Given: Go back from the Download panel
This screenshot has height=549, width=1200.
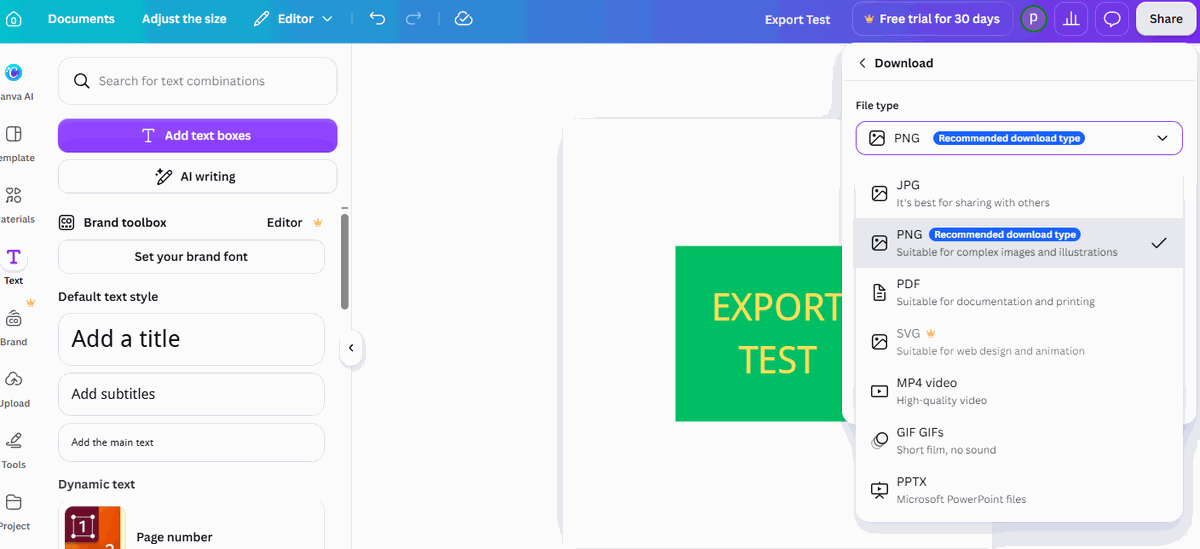Looking at the screenshot, I should [x=862, y=63].
